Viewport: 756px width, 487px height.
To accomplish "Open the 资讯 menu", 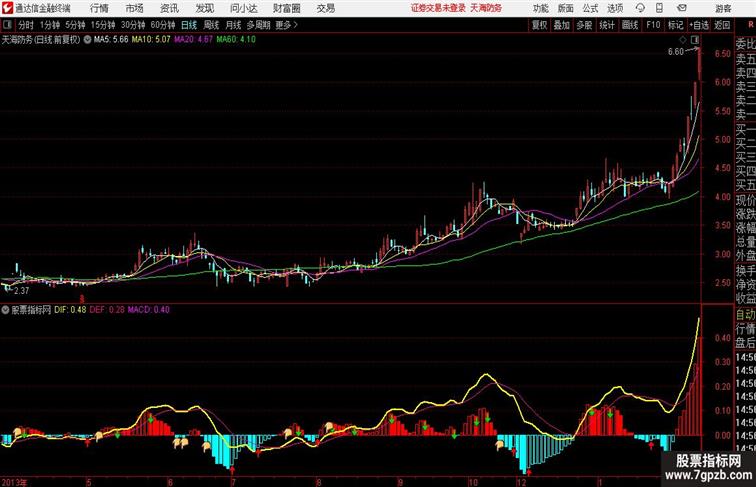I will pyautogui.click(x=169, y=8).
